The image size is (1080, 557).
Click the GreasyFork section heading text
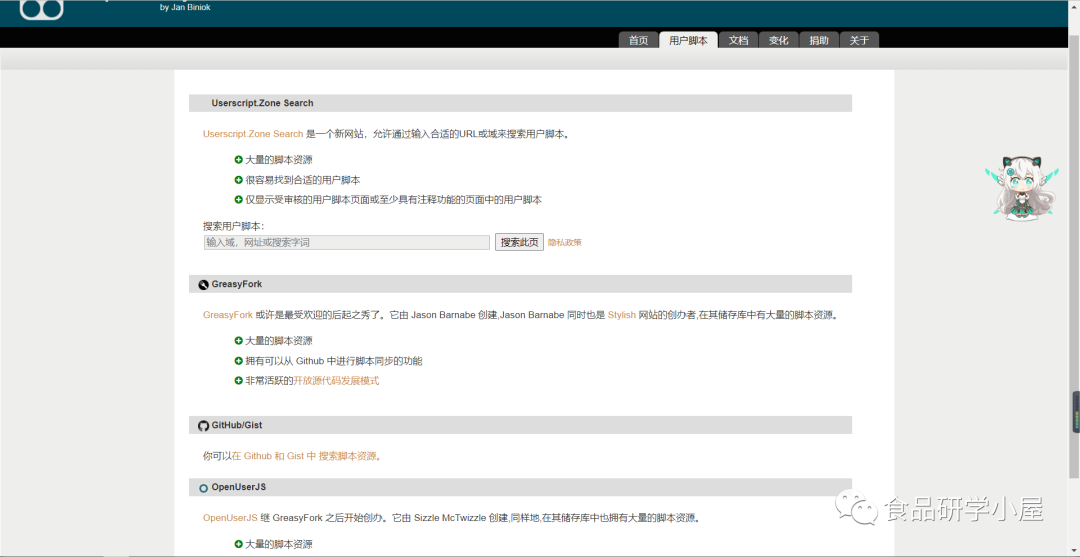click(x=237, y=284)
